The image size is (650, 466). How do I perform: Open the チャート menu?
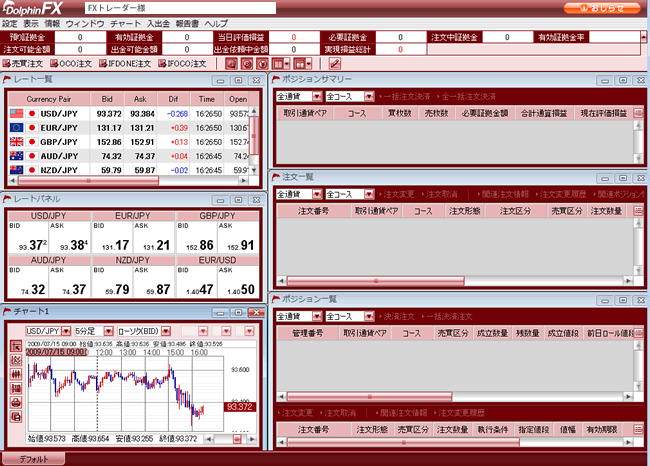[126, 24]
